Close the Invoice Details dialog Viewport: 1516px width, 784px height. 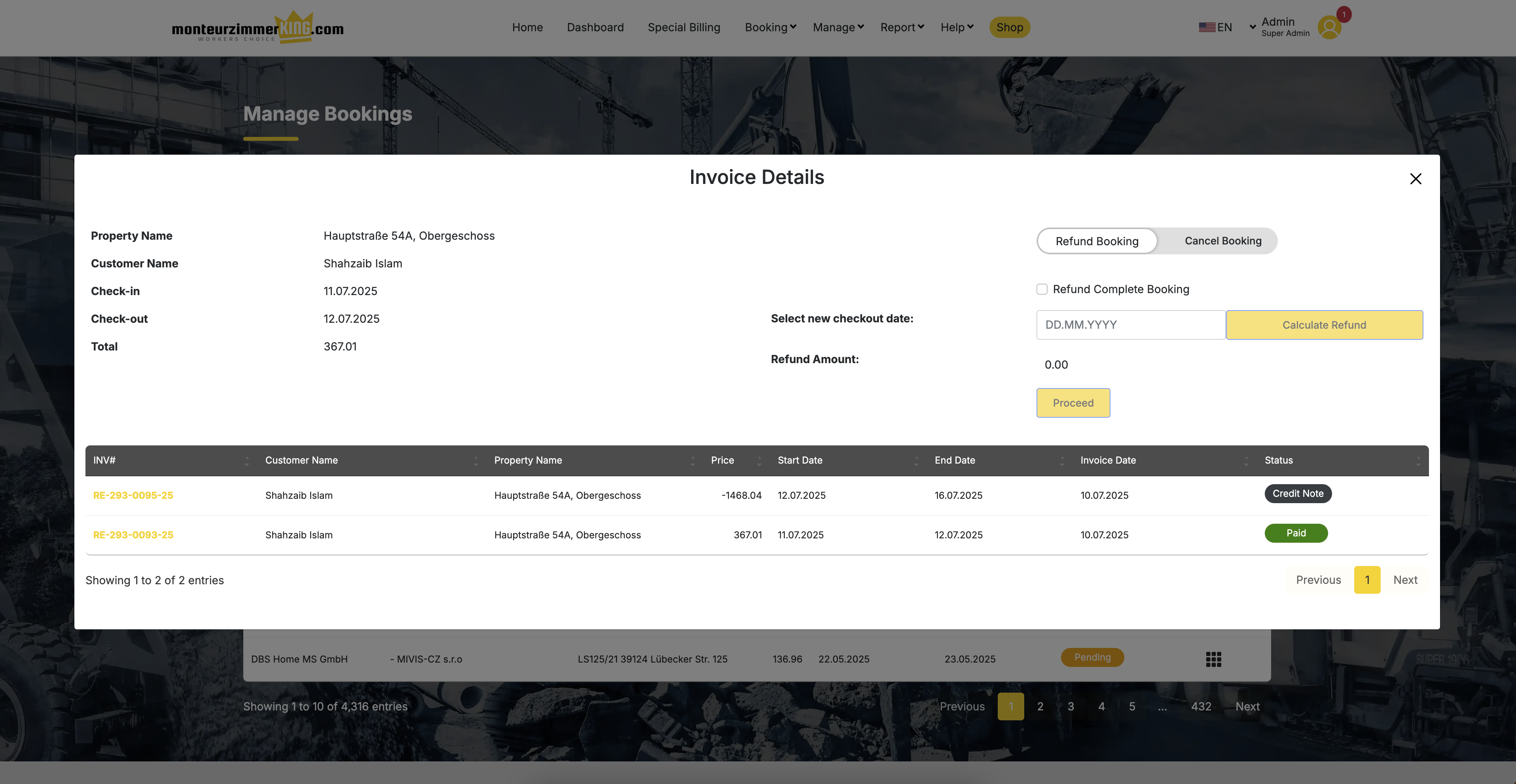pyautogui.click(x=1416, y=179)
